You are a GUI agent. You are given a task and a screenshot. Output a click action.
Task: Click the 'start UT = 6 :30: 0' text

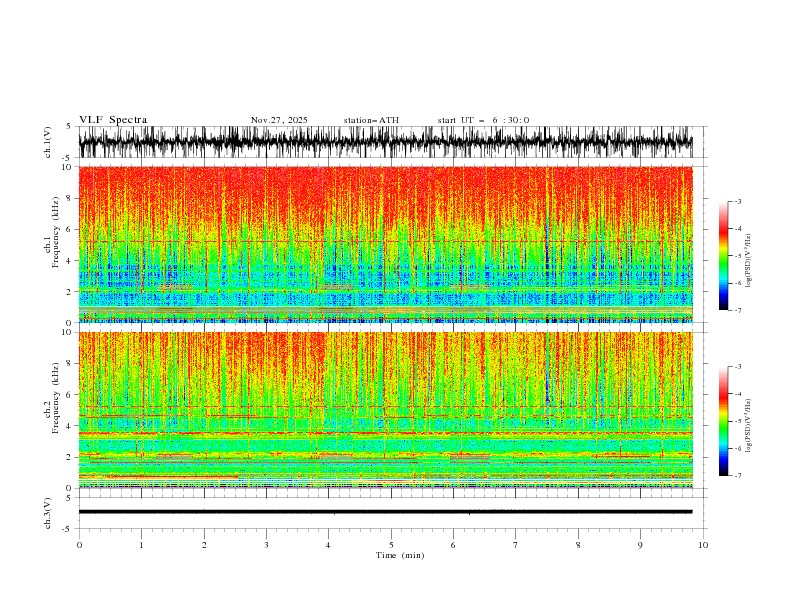coord(483,120)
